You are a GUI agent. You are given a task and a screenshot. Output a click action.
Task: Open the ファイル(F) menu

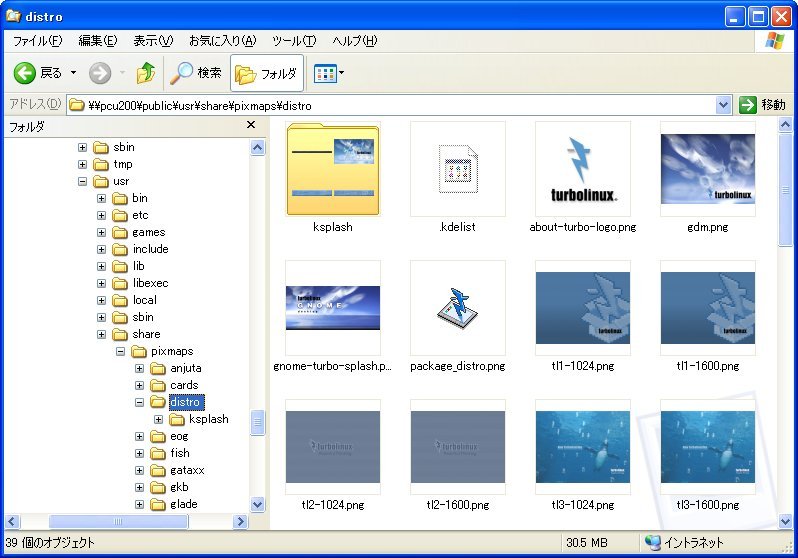click(37, 41)
